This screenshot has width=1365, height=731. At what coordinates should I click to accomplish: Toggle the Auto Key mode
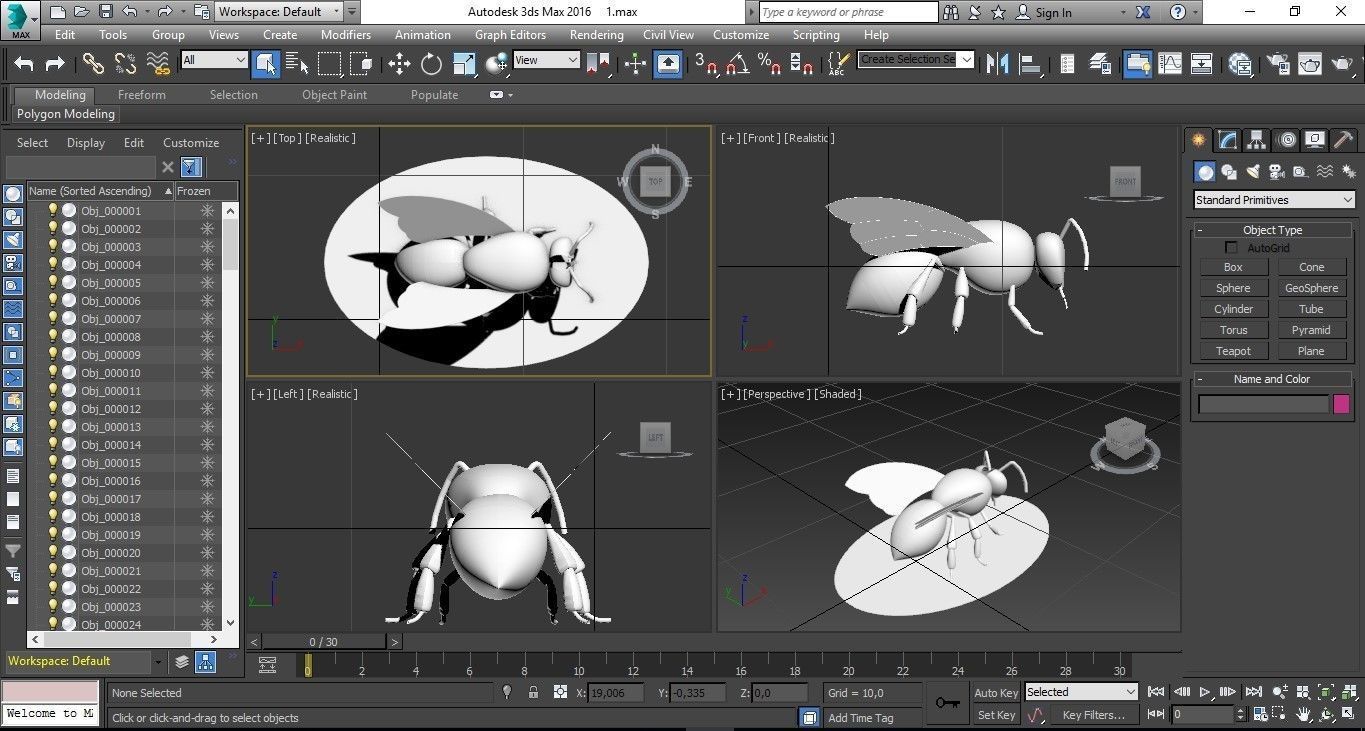pyautogui.click(x=996, y=692)
